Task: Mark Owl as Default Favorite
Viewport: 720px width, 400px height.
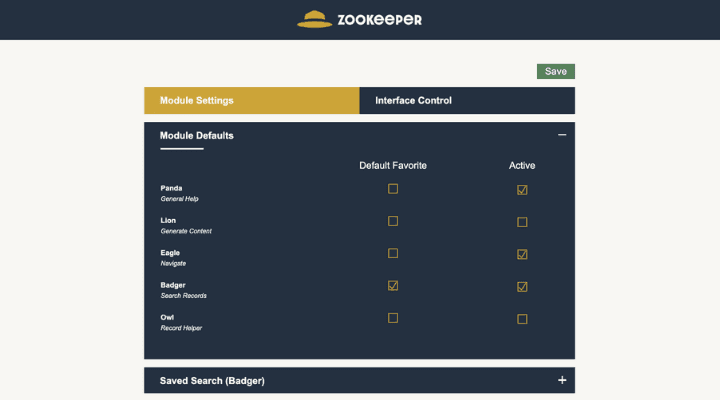Action: coord(393,318)
